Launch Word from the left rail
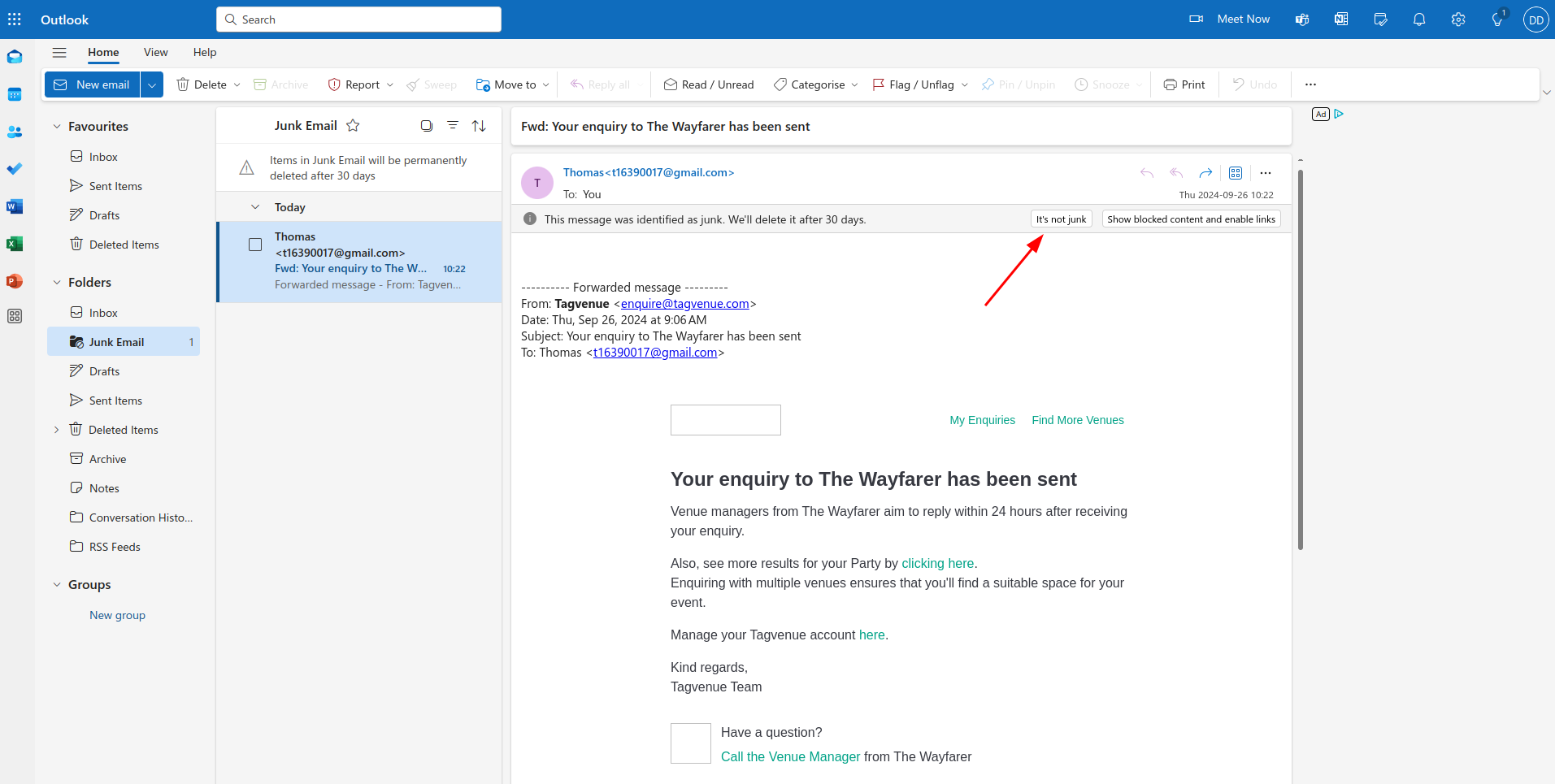The width and height of the screenshot is (1555, 784). (15, 206)
